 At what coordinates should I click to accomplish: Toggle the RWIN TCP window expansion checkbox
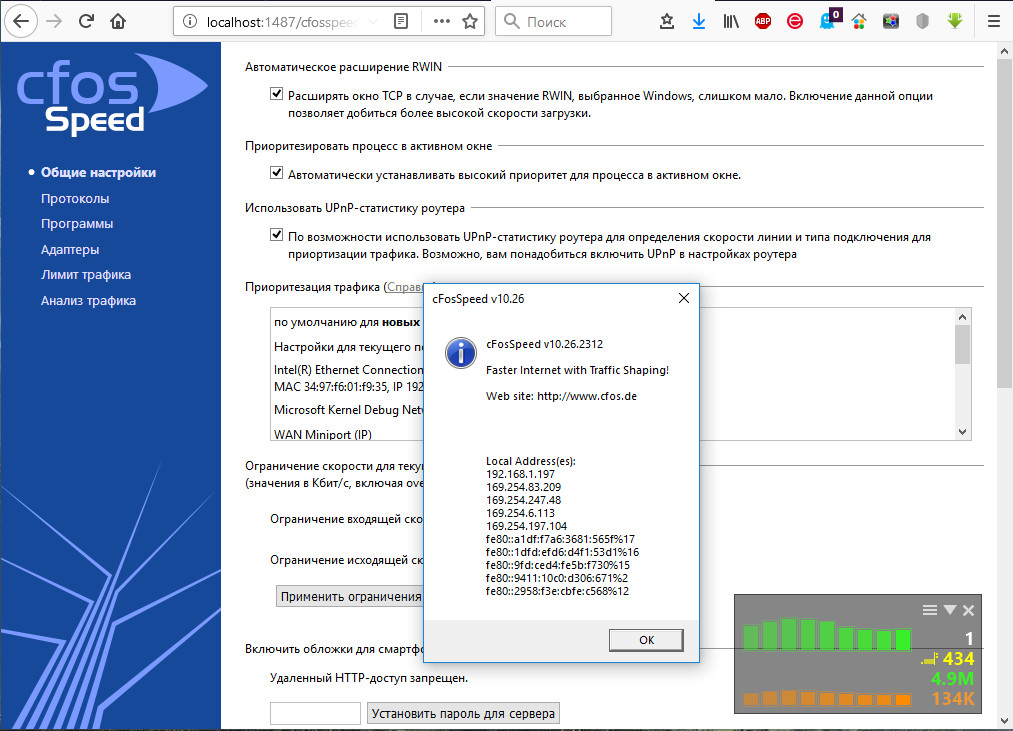tap(277, 94)
